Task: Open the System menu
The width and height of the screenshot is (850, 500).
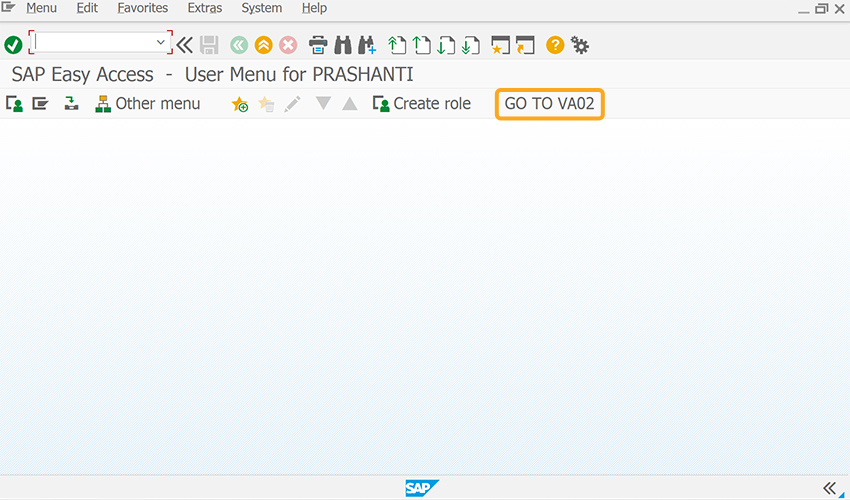Action: [x=262, y=8]
